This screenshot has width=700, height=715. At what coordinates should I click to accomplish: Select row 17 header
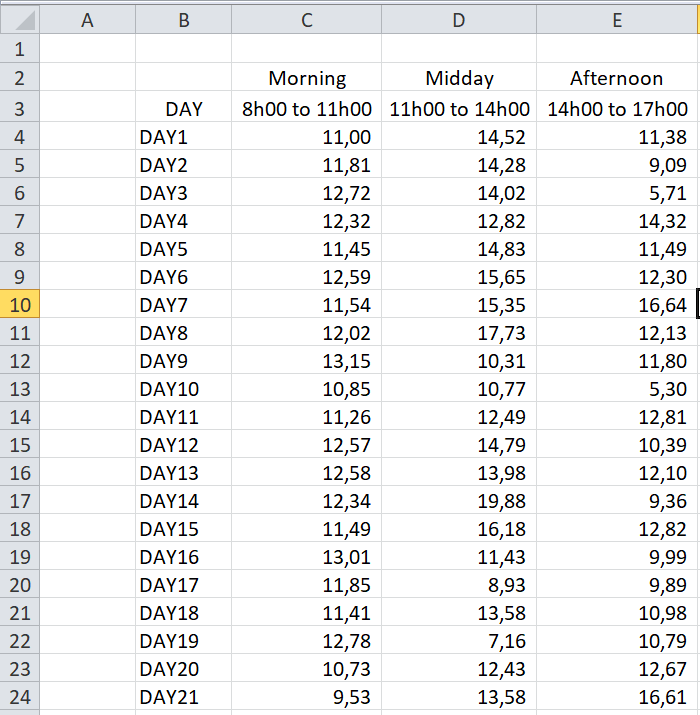[20, 501]
